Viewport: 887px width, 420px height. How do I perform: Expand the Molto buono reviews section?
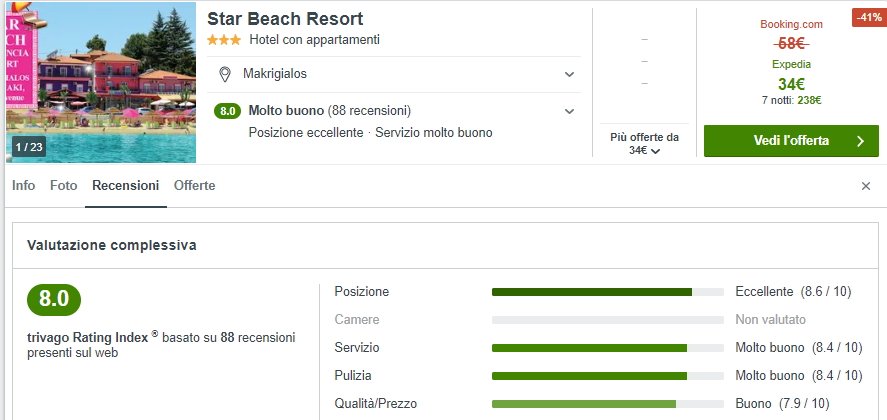[x=569, y=111]
